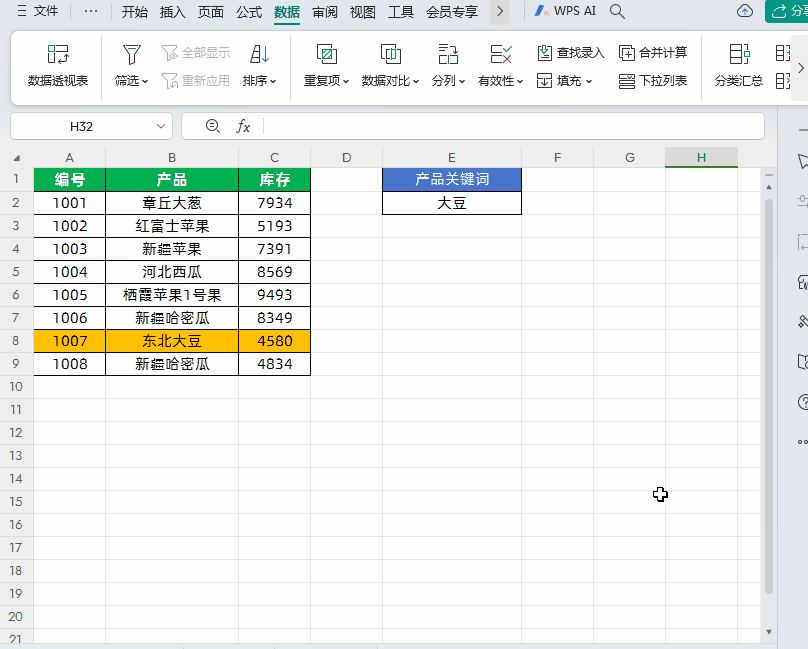Open the 填充 fill dropdown

[565, 80]
